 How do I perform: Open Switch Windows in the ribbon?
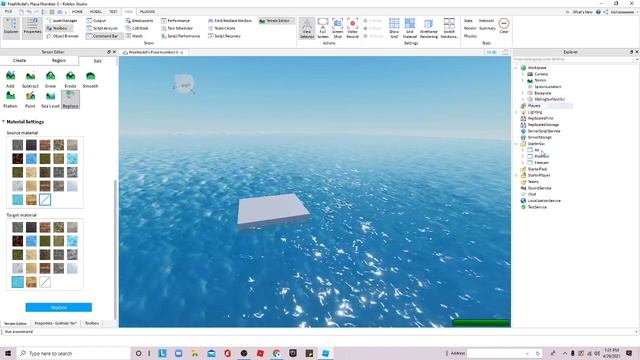point(449,28)
